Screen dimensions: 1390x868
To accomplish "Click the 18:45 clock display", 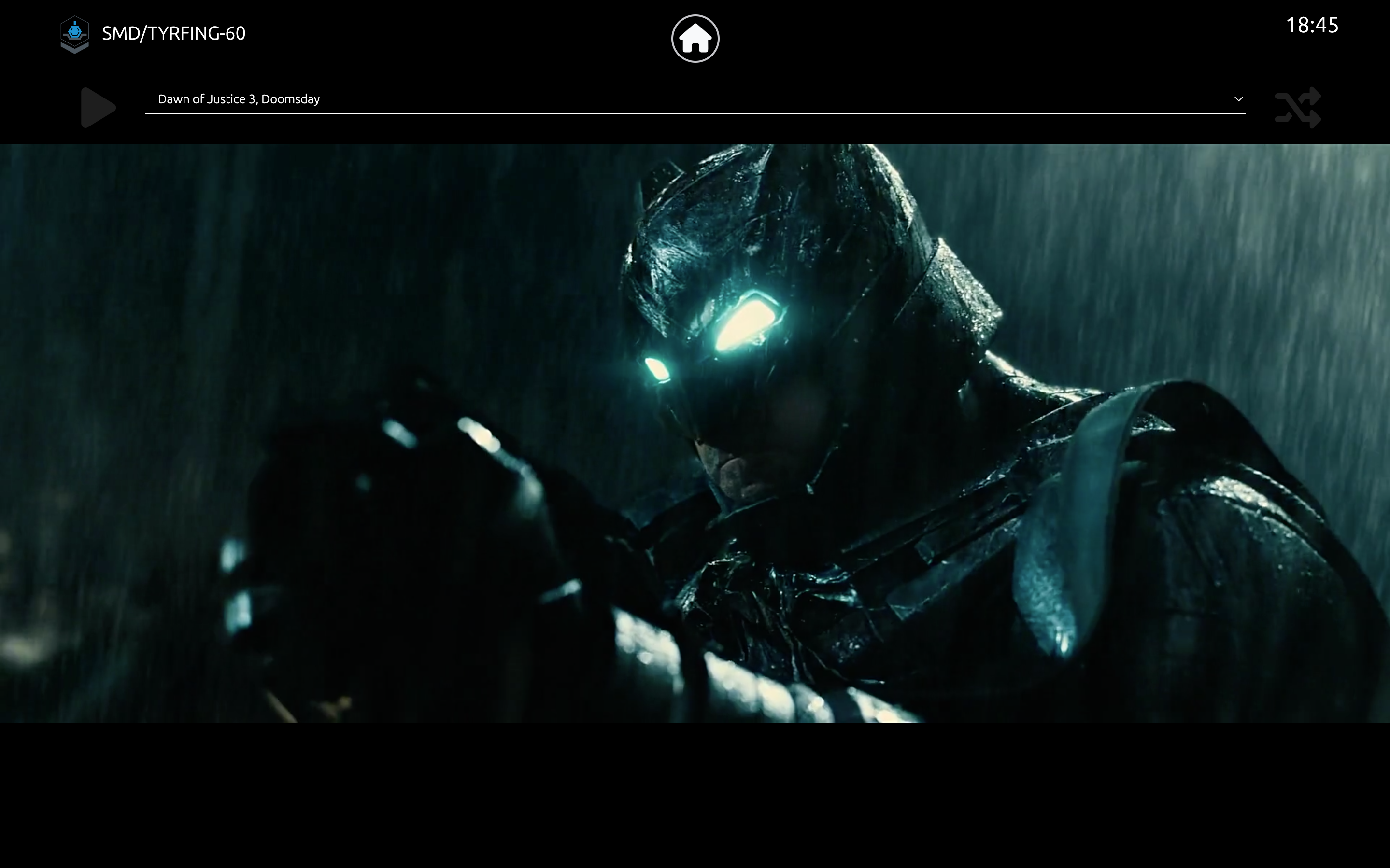I will coord(1312,25).
